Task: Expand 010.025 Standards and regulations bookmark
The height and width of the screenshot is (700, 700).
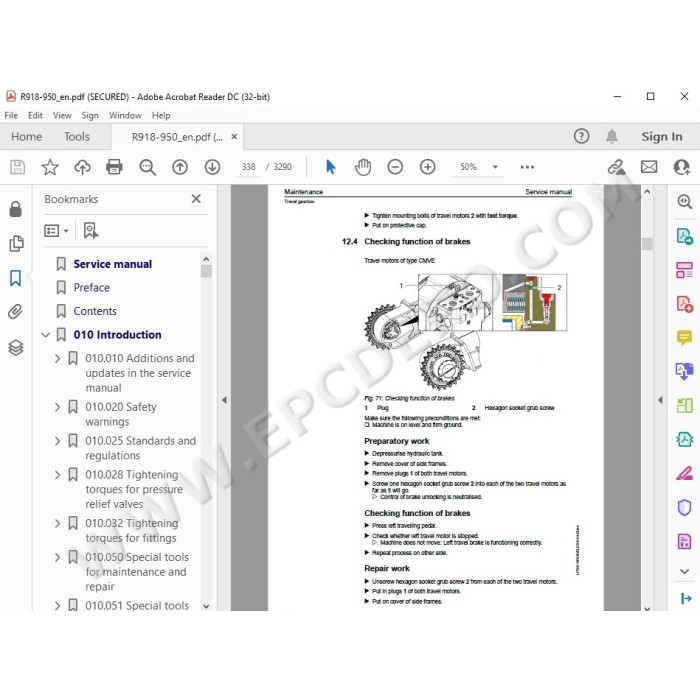Action: click(57, 441)
